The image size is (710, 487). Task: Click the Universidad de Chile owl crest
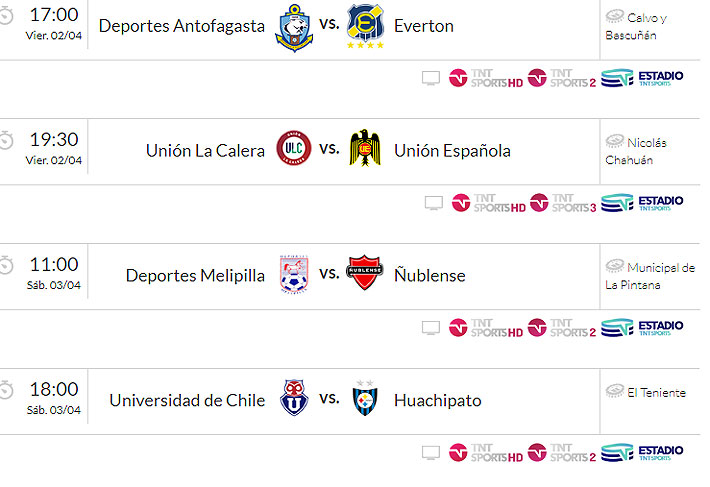tap(294, 400)
